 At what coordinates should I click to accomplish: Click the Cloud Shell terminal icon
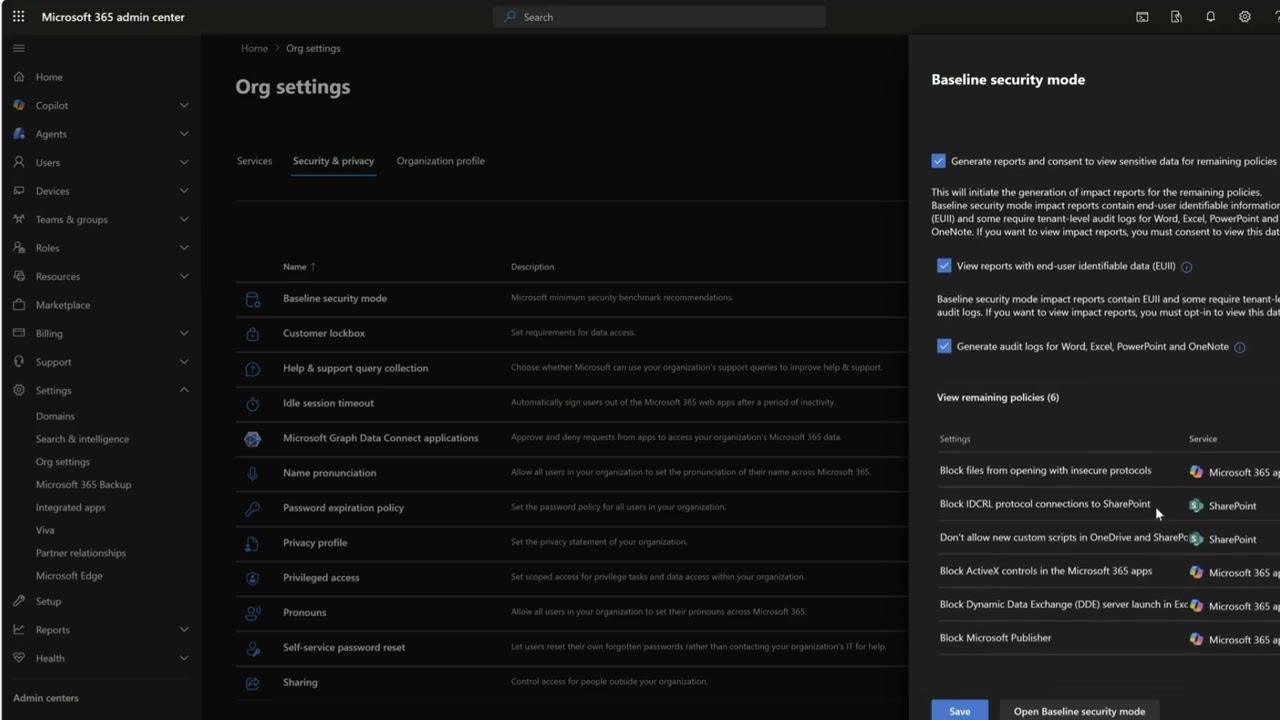[1142, 17]
